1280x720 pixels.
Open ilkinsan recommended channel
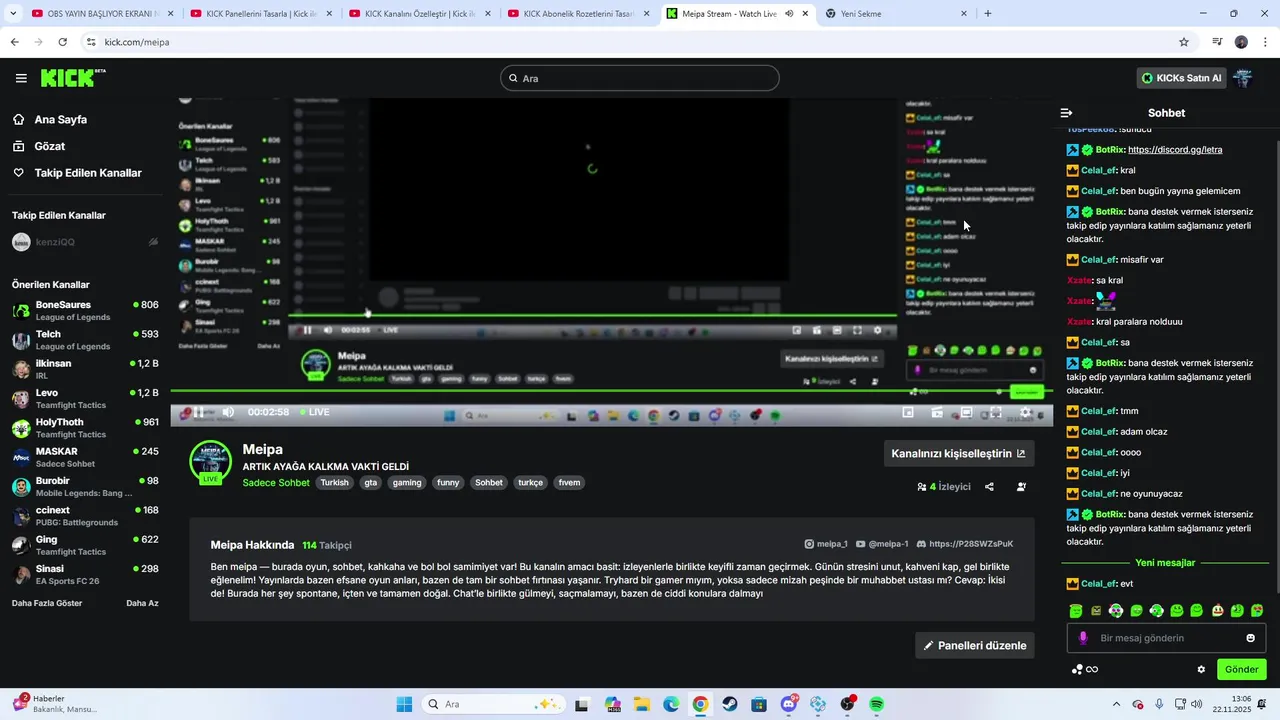[x=85, y=369]
